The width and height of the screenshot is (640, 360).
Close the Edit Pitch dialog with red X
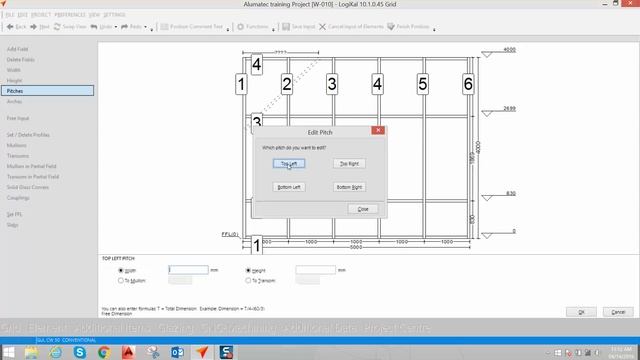(378, 130)
